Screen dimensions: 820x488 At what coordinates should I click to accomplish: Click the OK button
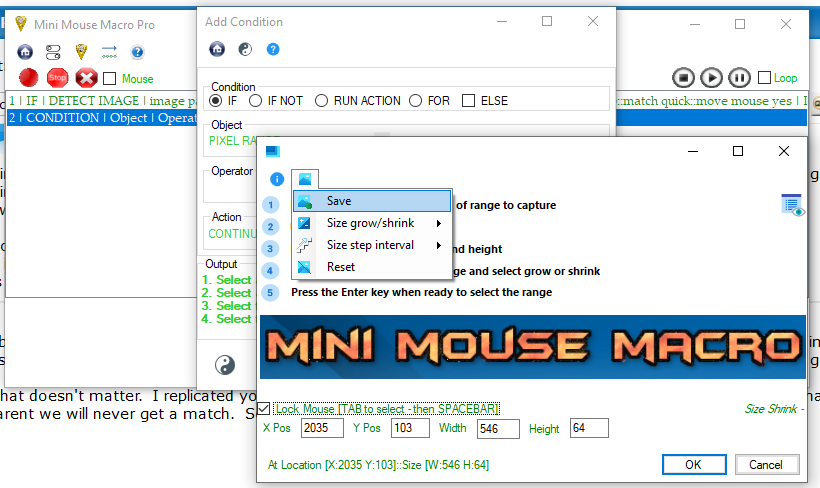click(x=694, y=464)
